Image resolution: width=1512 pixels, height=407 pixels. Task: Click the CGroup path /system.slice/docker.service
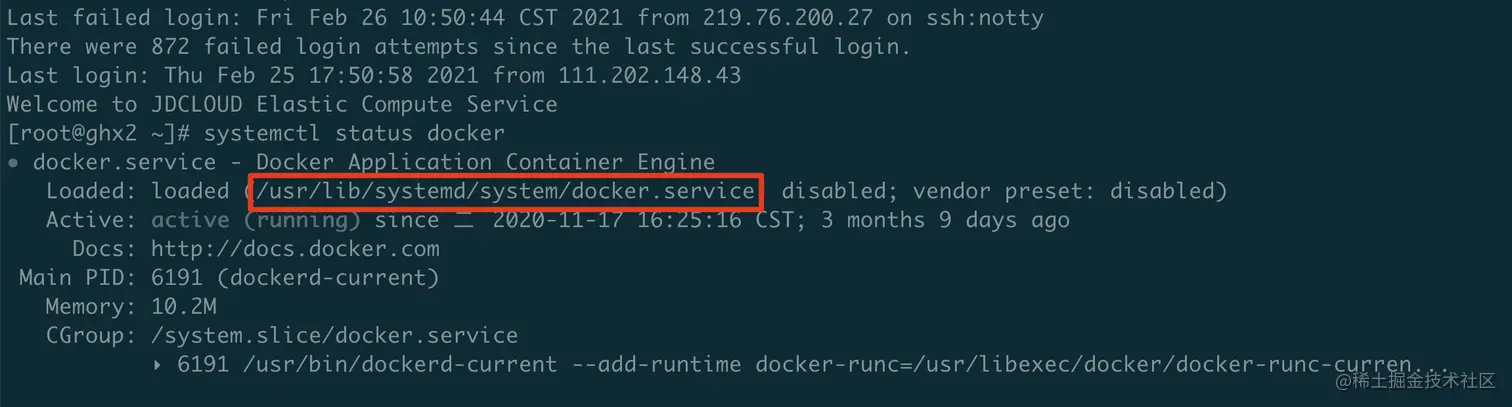click(x=335, y=336)
